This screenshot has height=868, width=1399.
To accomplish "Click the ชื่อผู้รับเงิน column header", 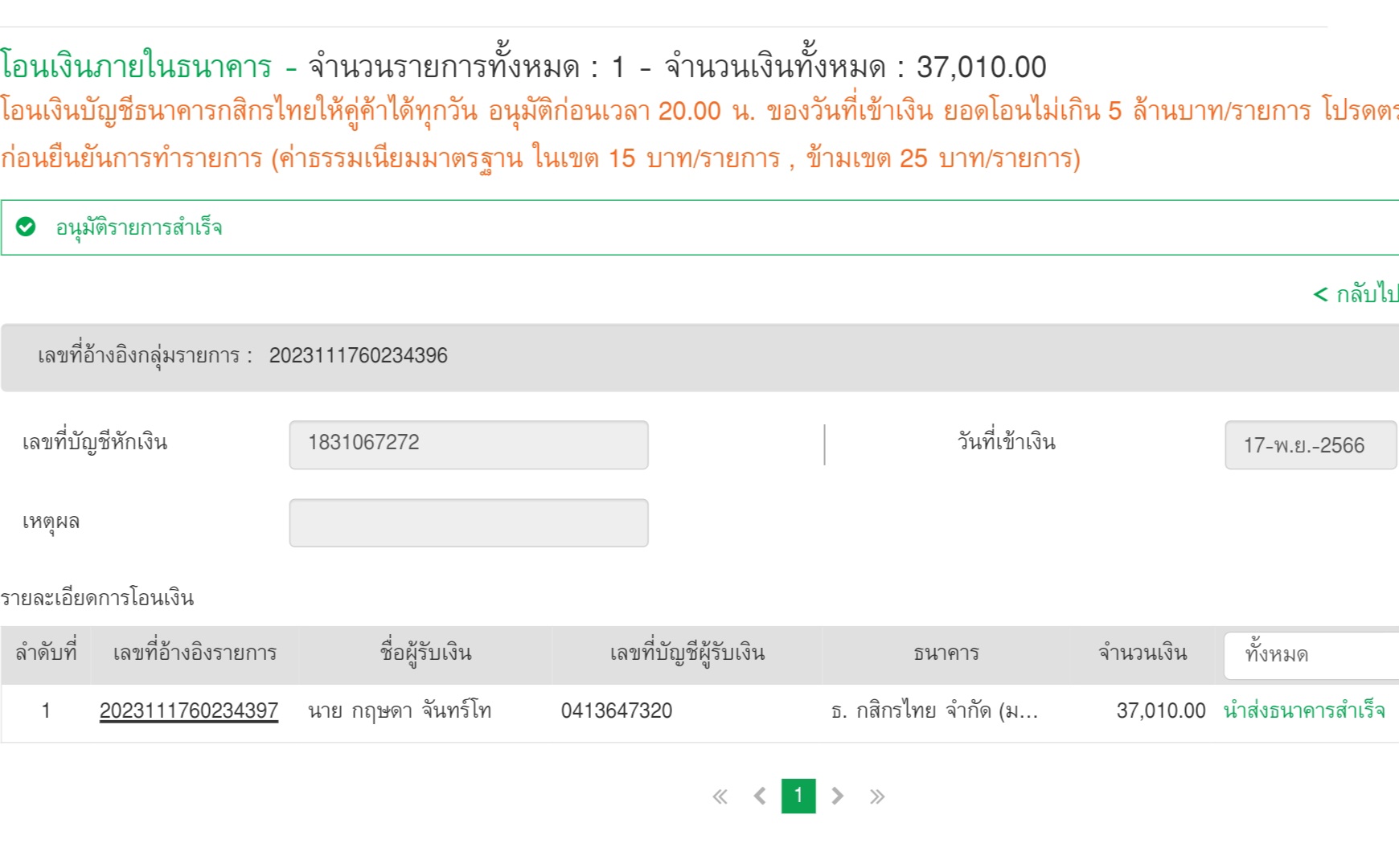I will (x=425, y=653).
